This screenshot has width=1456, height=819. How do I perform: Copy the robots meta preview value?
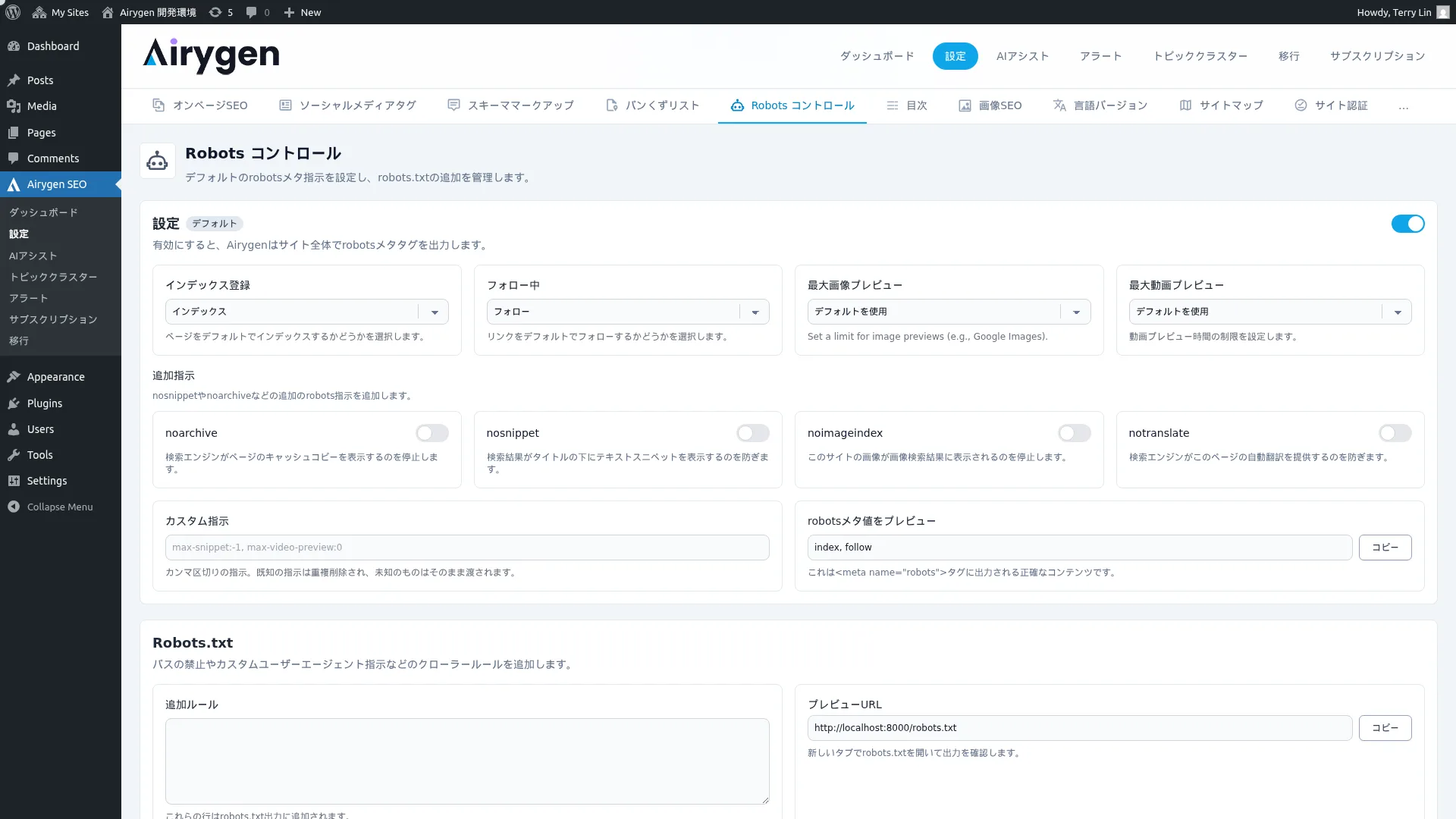(1385, 548)
